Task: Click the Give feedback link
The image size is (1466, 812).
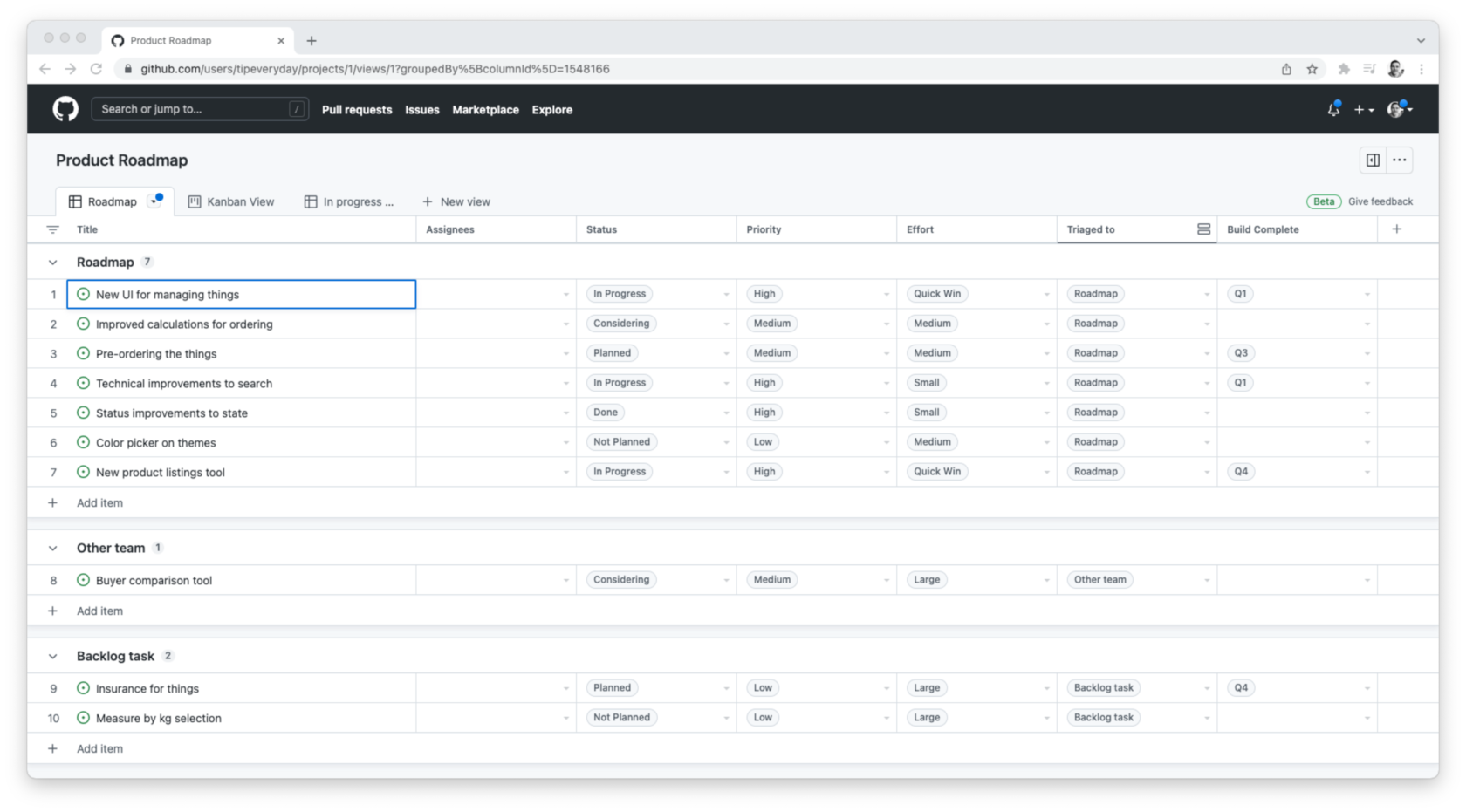Action: [x=1380, y=201]
